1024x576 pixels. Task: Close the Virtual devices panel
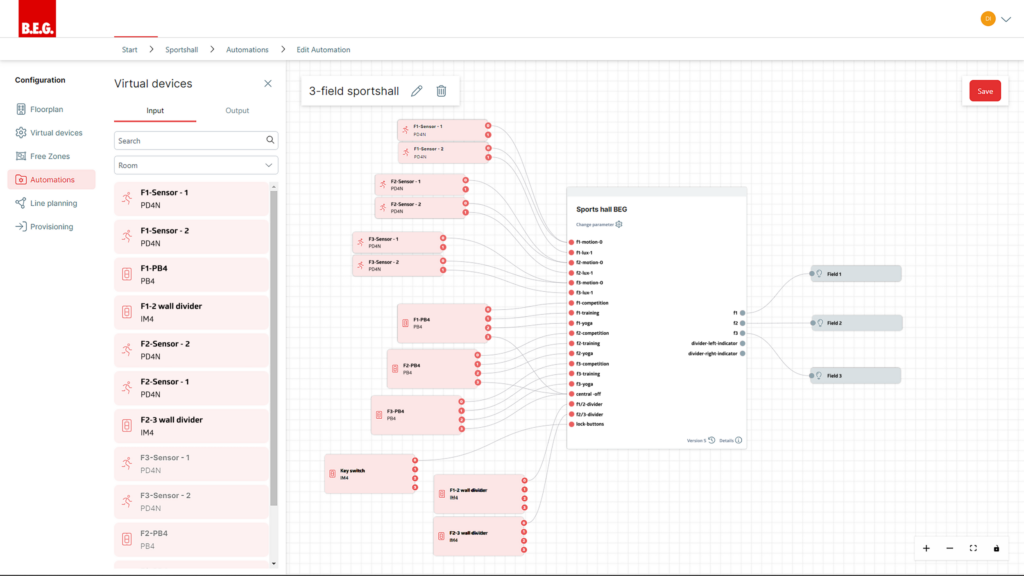[x=267, y=83]
